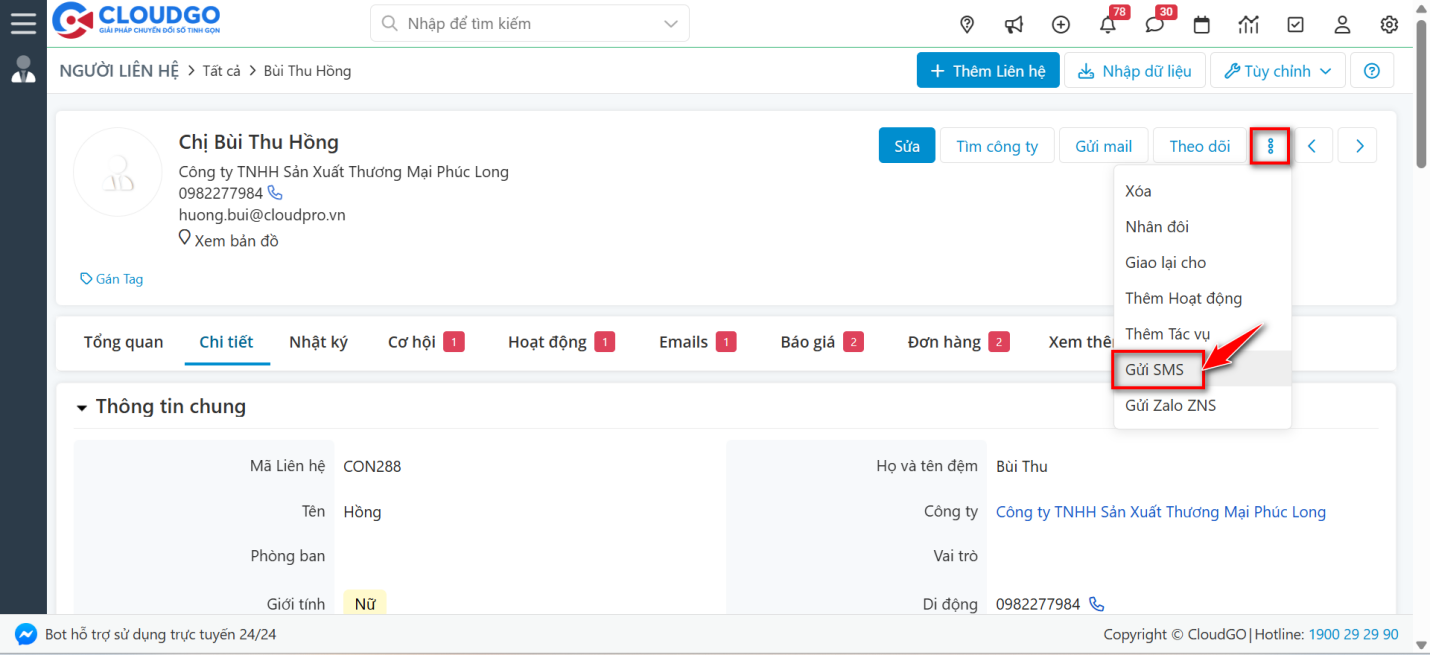This screenshot has height=655, width=1430.
Task: Open the settings gear icon
Action: click(1389, 23)
